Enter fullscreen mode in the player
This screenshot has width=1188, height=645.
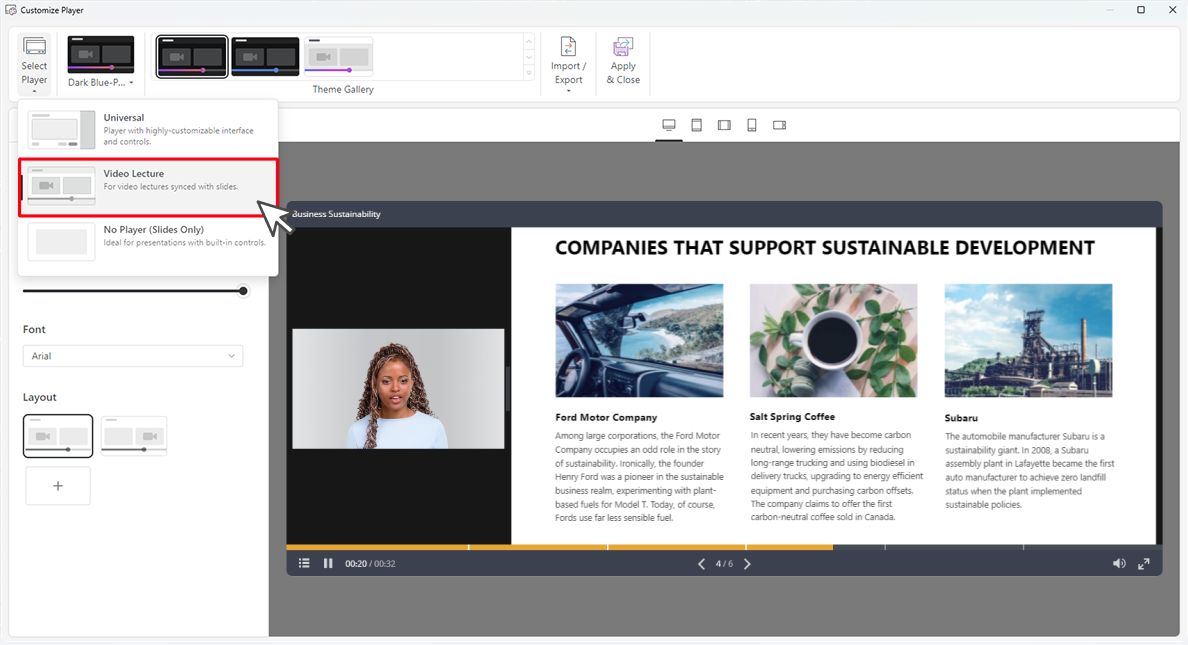(1143, 563)
